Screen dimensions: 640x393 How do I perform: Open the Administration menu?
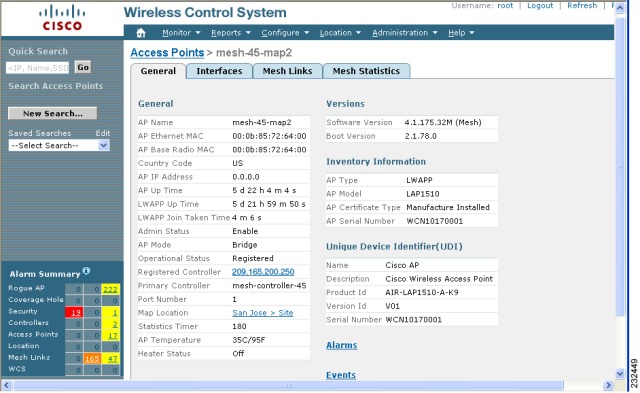pyautogui.click(x=404, y=33)
